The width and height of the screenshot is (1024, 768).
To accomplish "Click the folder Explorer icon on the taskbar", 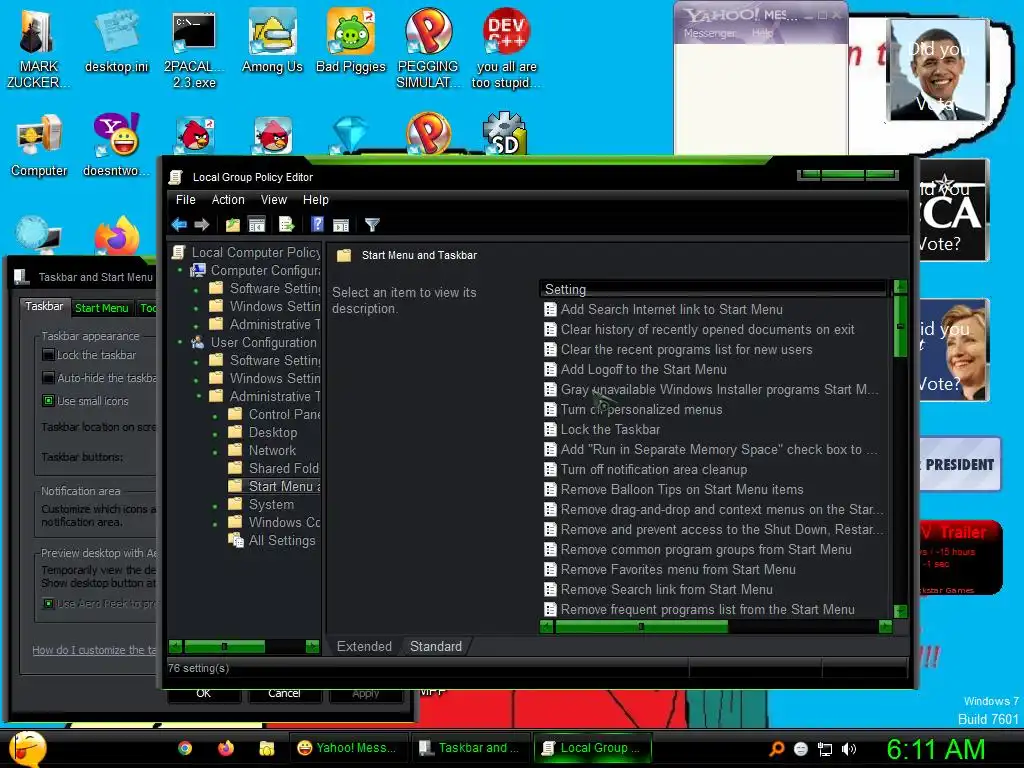I will (x=266, y=748).
